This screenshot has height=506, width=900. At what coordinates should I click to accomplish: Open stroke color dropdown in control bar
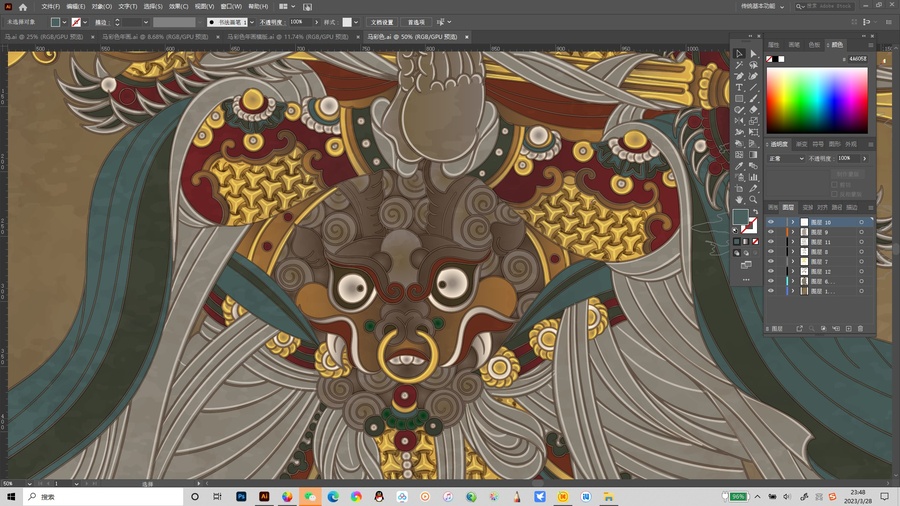(85, 22)
